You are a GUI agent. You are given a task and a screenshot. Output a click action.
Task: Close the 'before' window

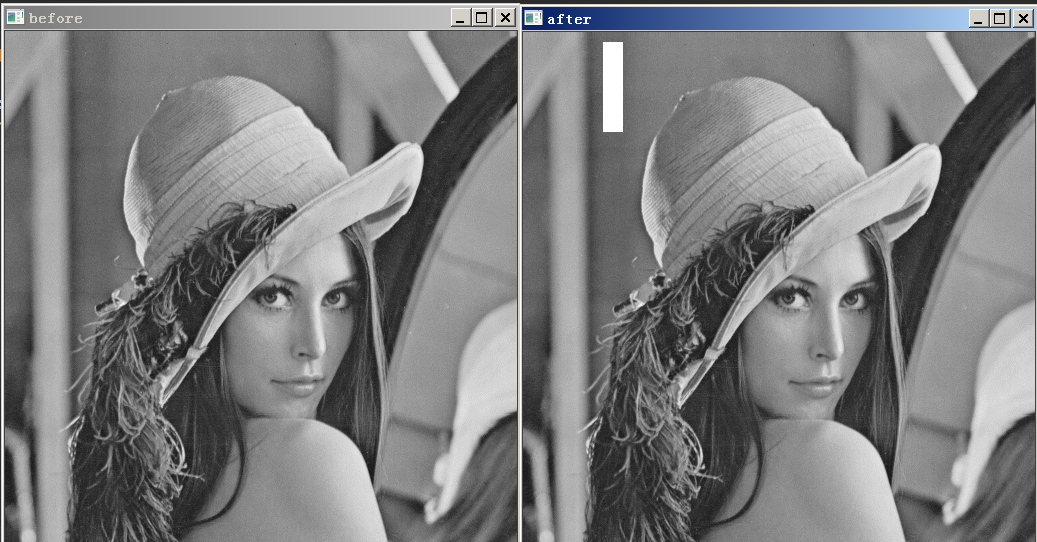(505, 18)
